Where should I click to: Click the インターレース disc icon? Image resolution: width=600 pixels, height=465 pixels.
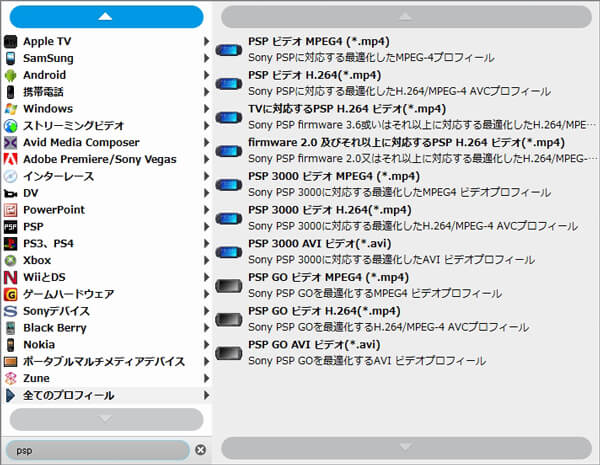pos(11,176)
